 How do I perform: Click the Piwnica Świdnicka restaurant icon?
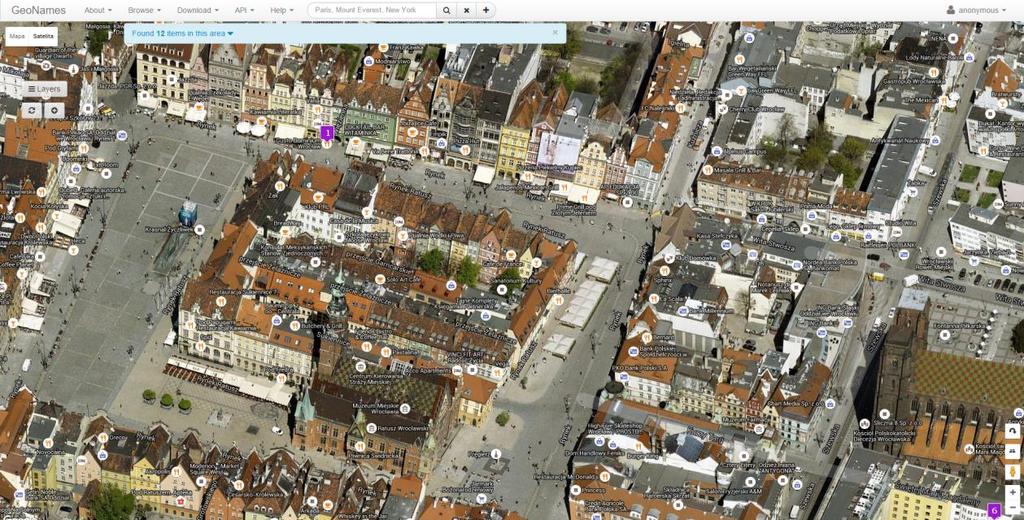[x=359, y=446]
